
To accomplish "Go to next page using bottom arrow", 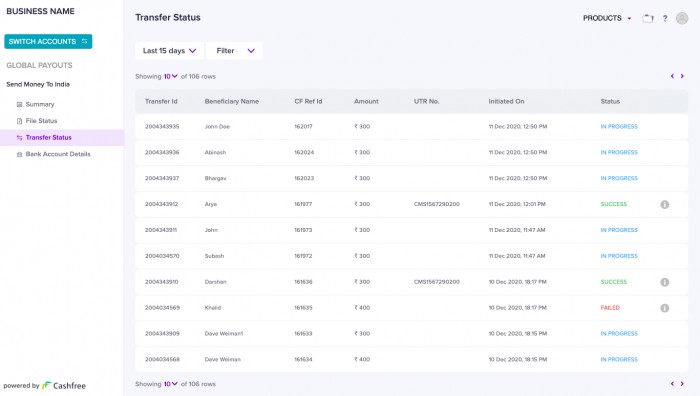I will tap(682, 384).
